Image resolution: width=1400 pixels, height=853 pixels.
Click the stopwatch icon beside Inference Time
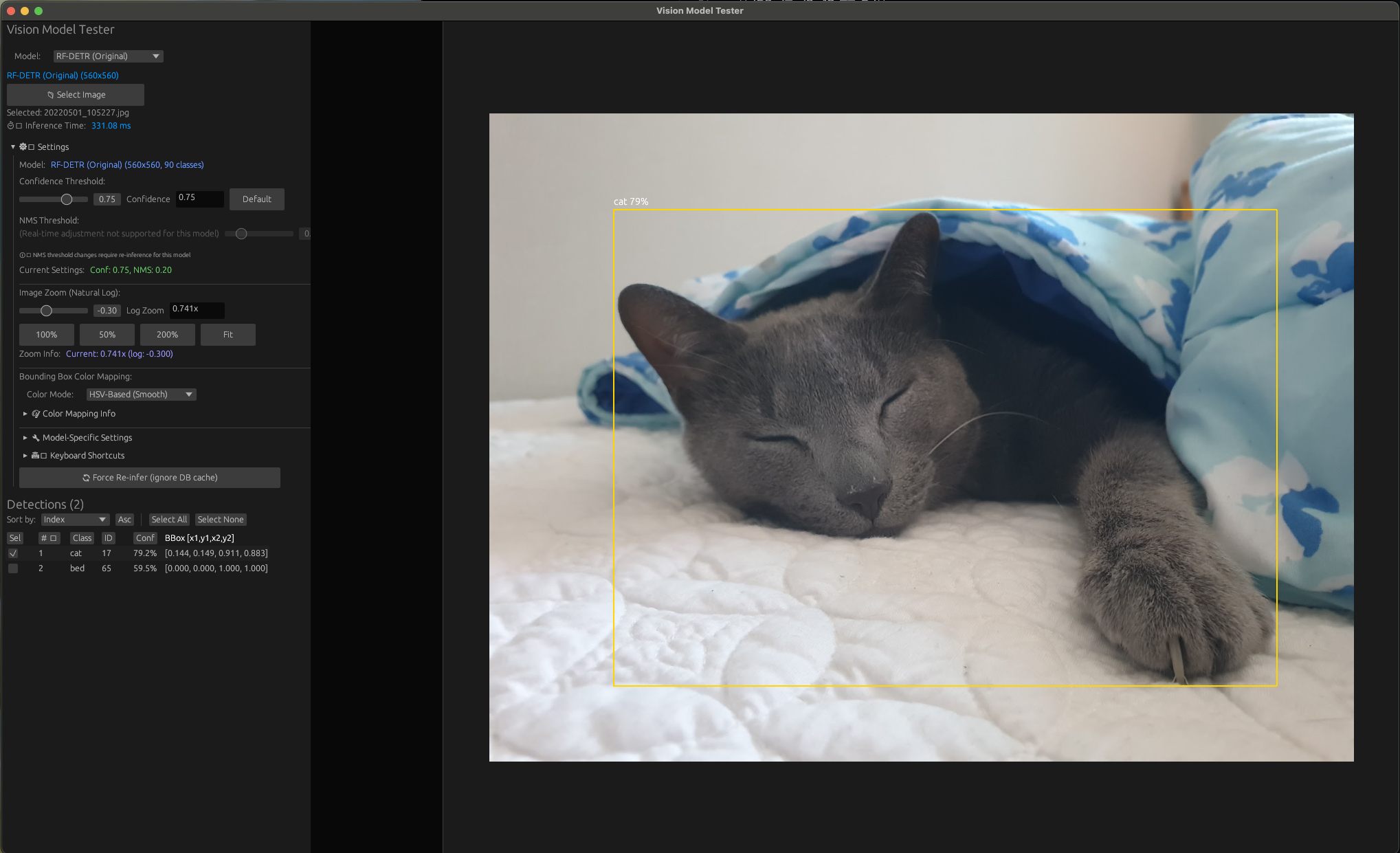click(x=10, y=126)
